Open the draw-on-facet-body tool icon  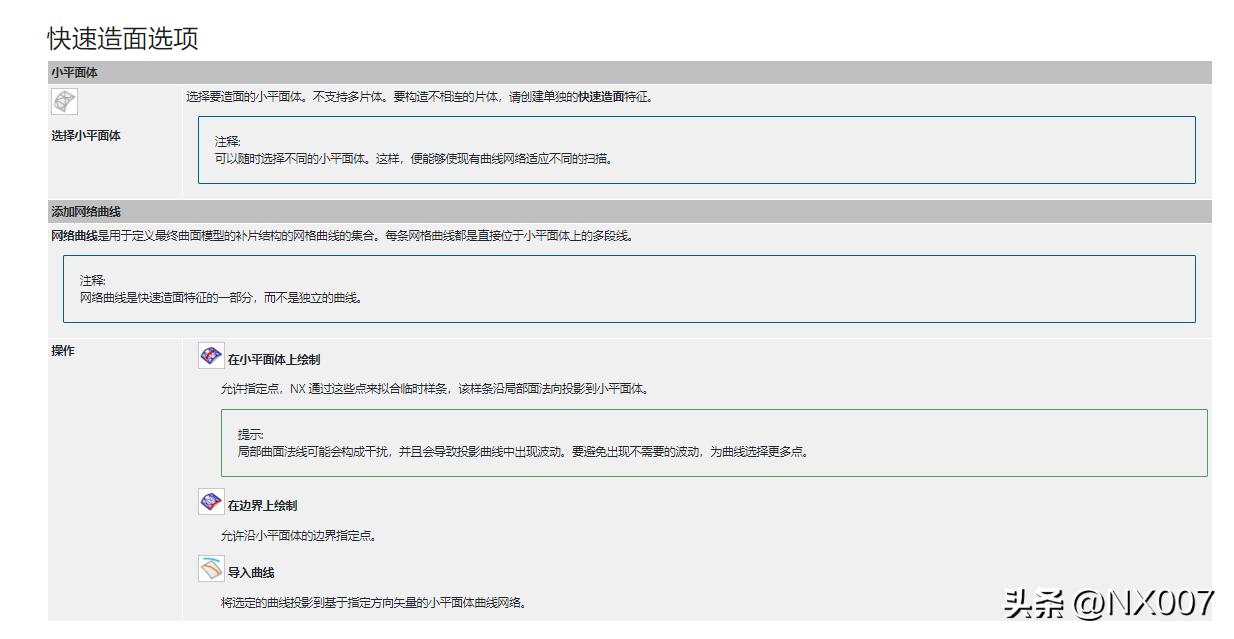210,356
